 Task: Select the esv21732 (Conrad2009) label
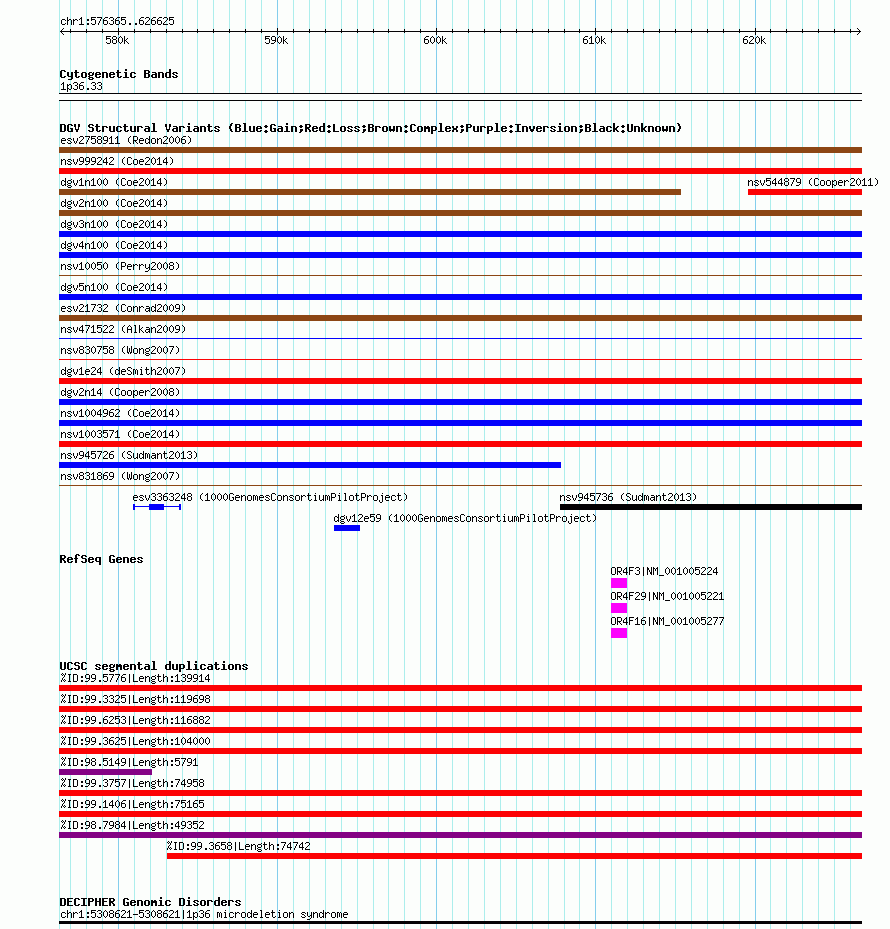[123, 308]
